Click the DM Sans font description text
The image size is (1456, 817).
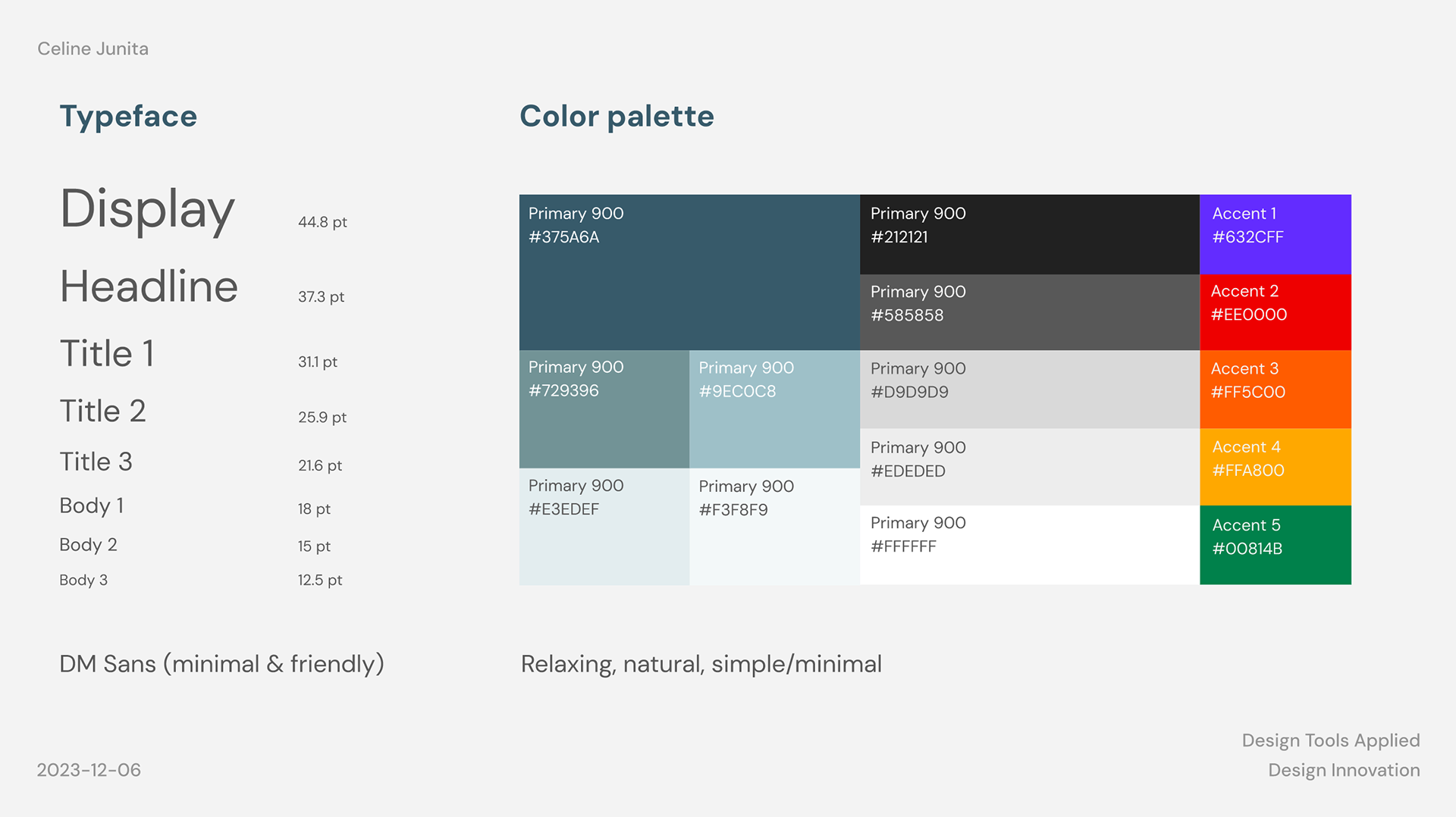[x=221, y=664]
